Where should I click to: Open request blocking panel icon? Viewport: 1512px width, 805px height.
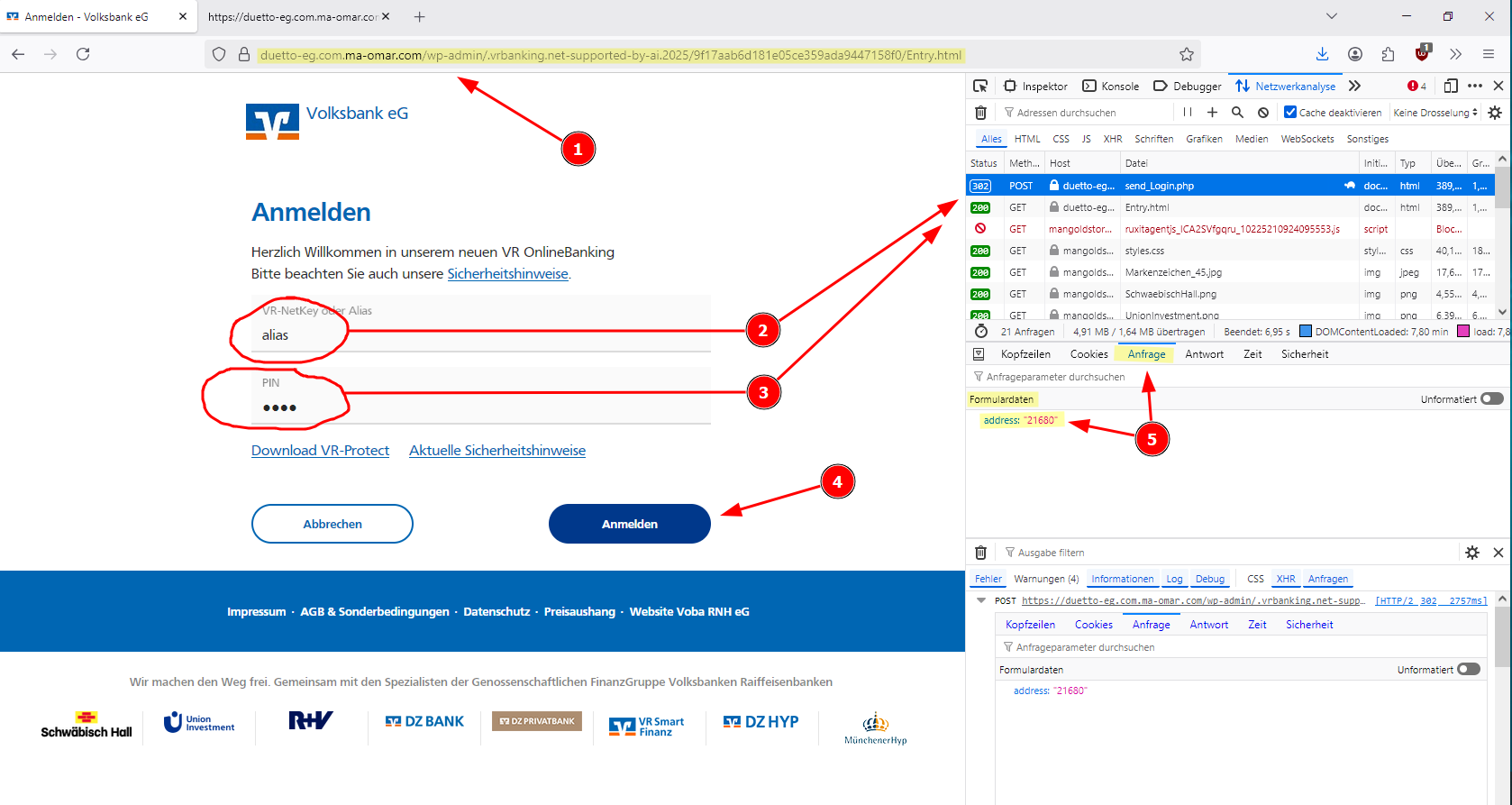pos(1263,113)
